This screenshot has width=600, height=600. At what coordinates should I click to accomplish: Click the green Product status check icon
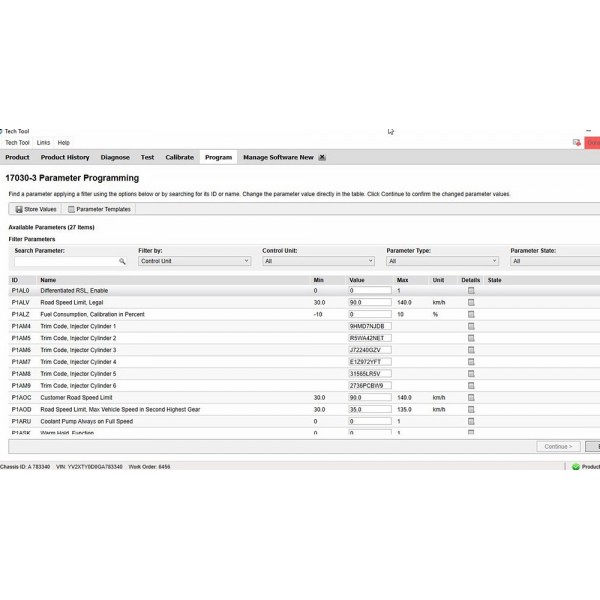pos(576,467)
